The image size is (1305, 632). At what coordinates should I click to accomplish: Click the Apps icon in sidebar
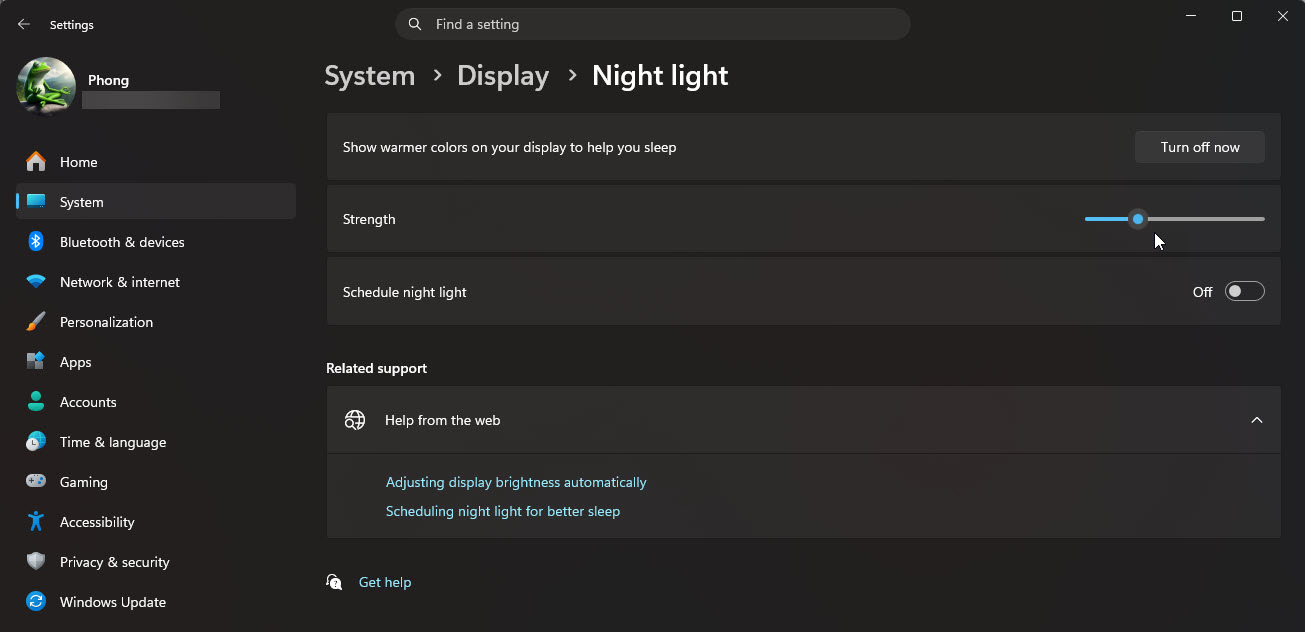tap(36, 362)
